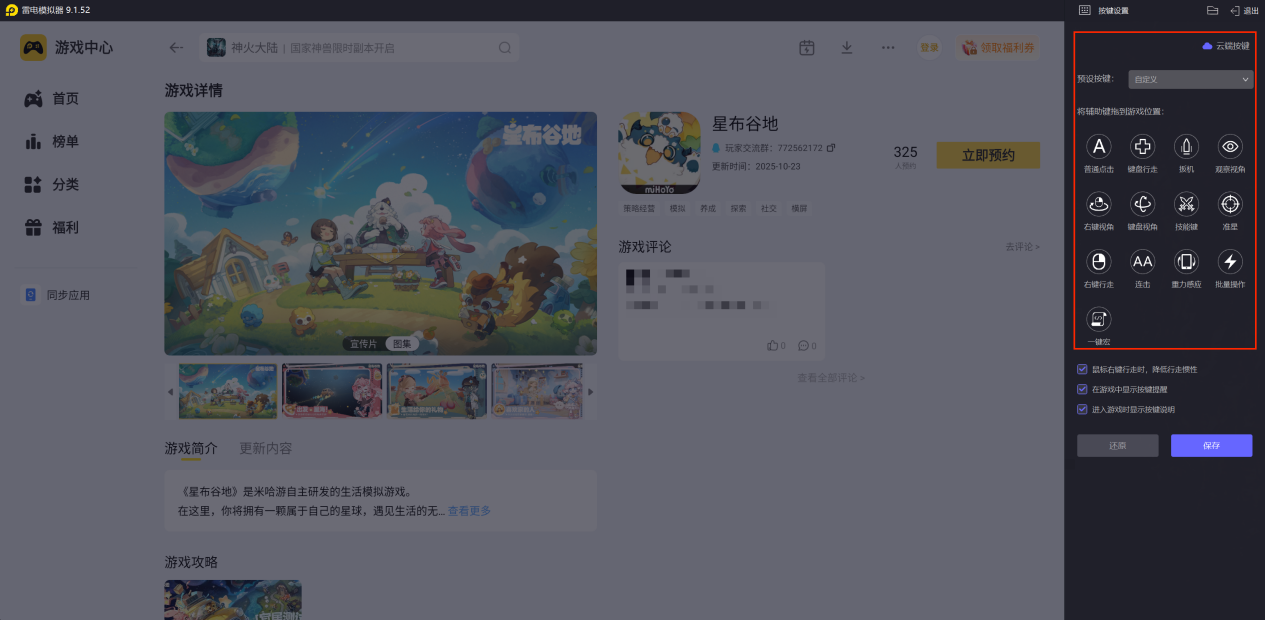
Task: Switch to 更新内容 tab
Action: pos(266,448)
